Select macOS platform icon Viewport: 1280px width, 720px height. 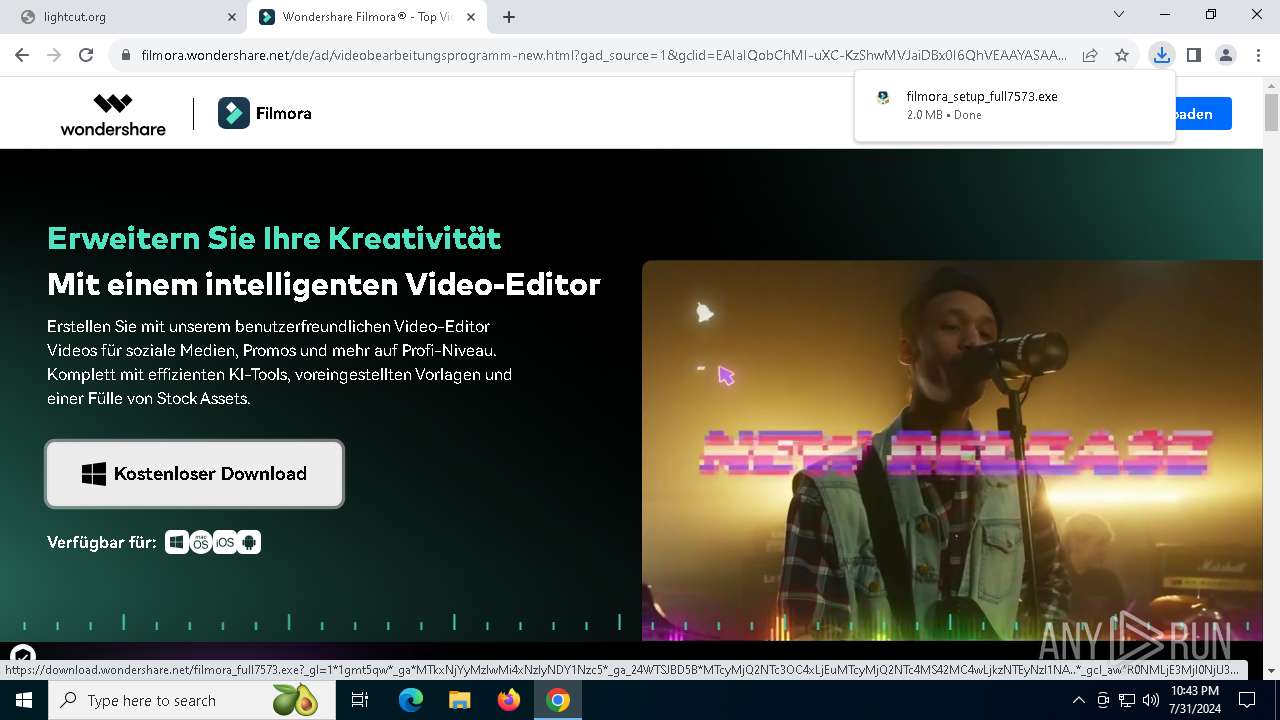coord(201,542)
